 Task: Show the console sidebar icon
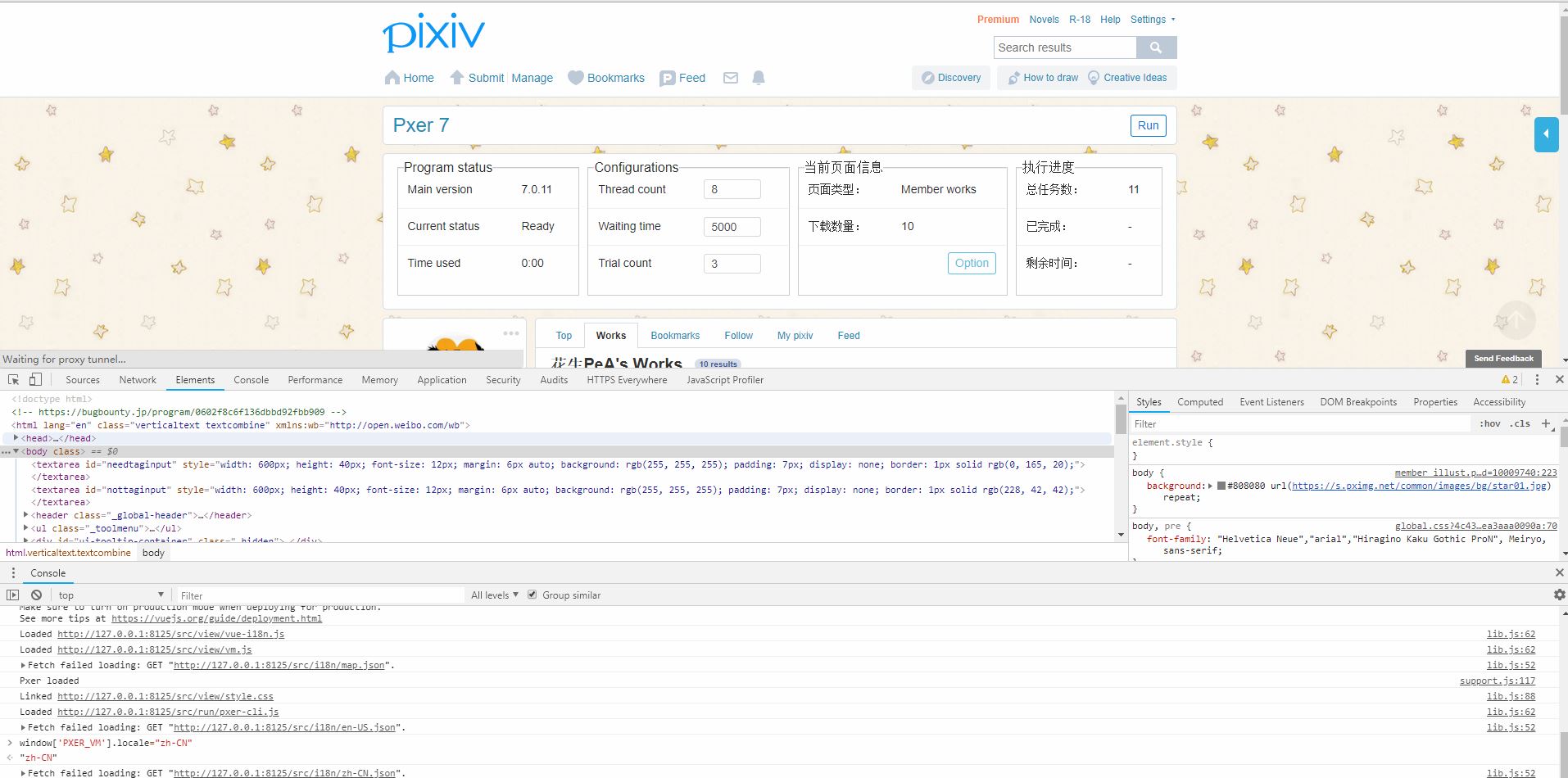point(12,595)
